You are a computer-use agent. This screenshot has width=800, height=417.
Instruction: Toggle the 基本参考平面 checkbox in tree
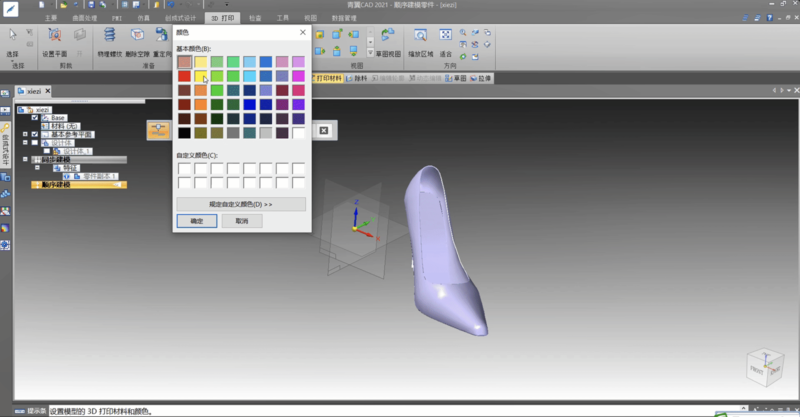tap(35, 134)
